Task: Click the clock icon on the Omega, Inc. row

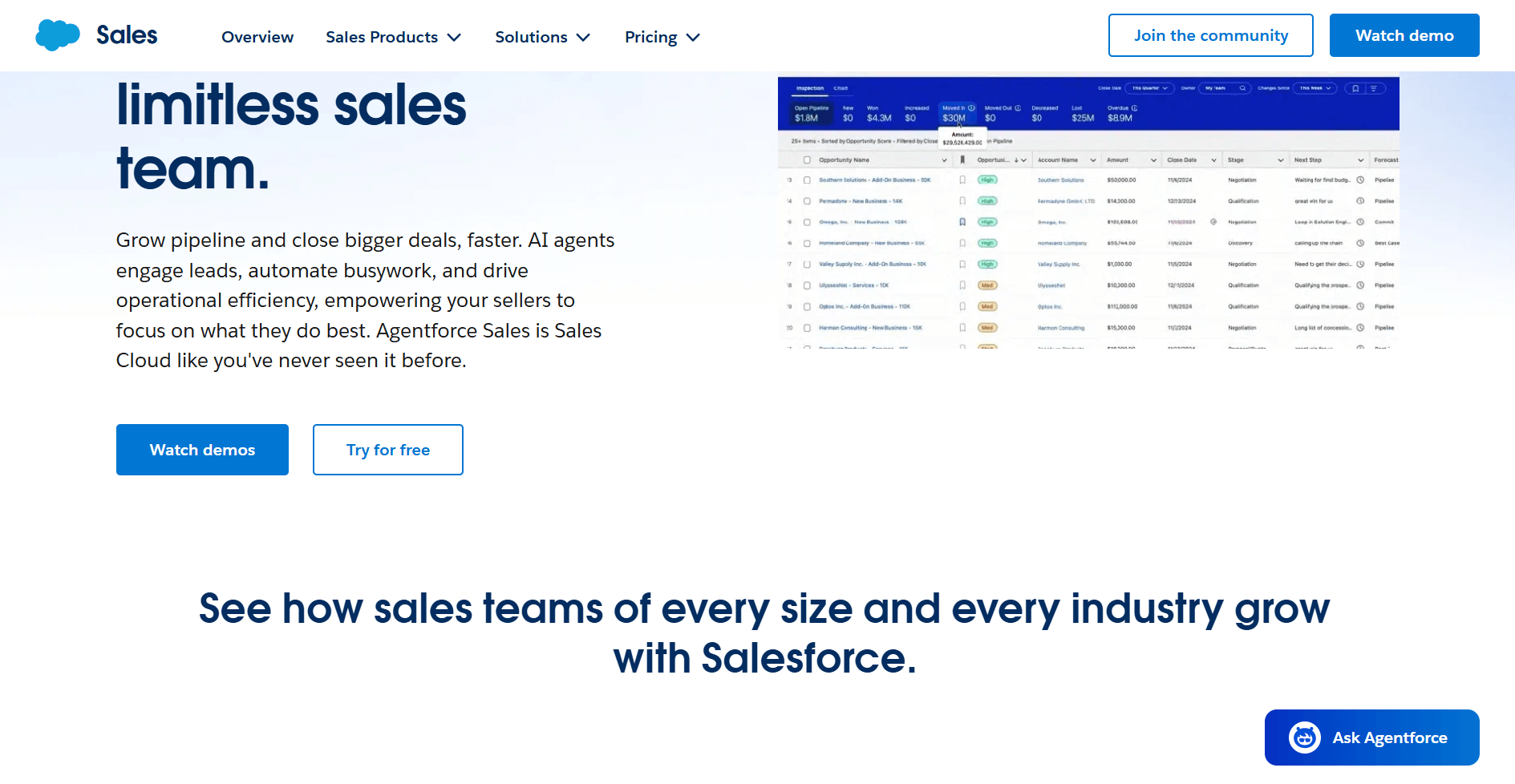Action: 1360,222
